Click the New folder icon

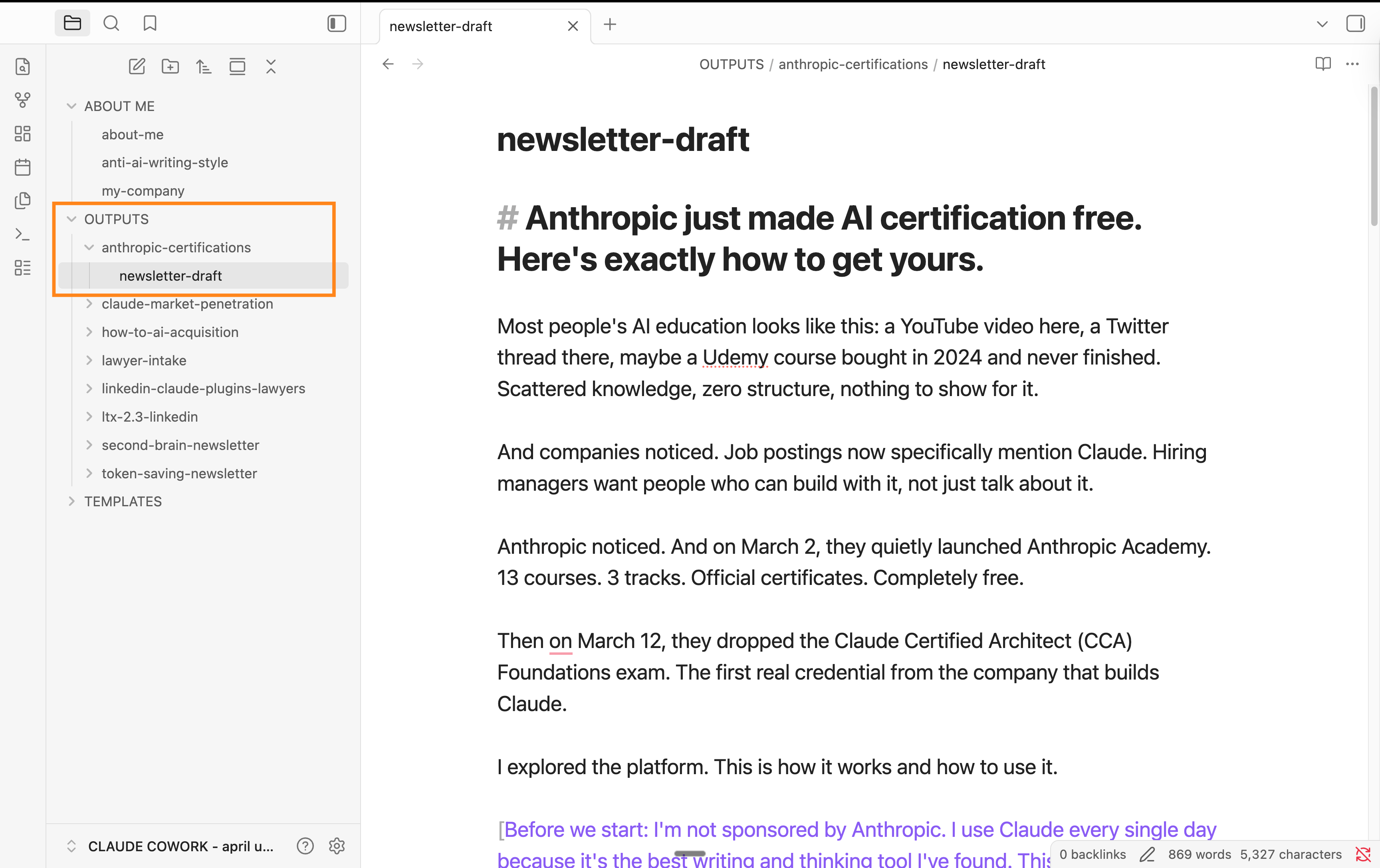click(170, 66)
